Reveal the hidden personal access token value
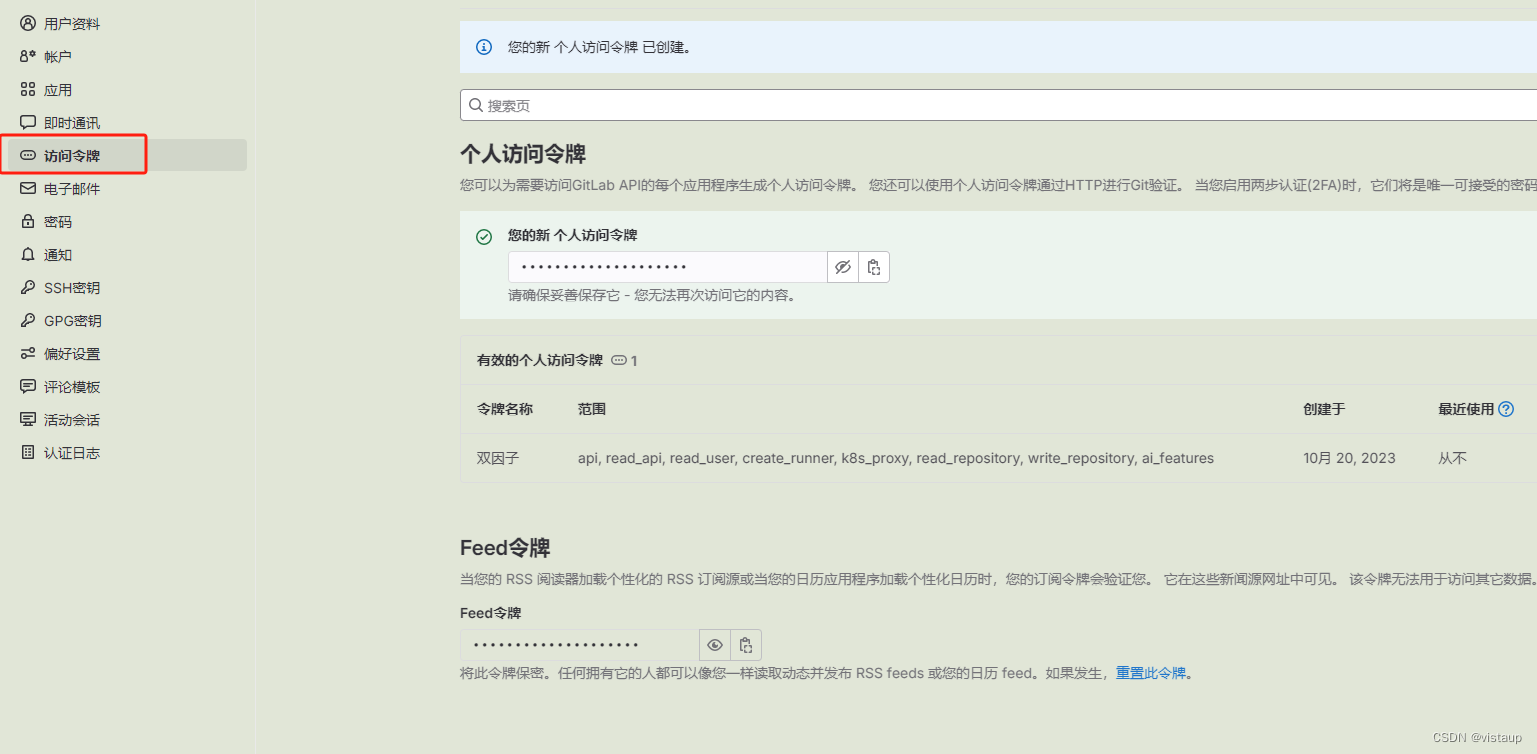The width and height of the screenshot is (1537, 754). [x=842, y=266]
